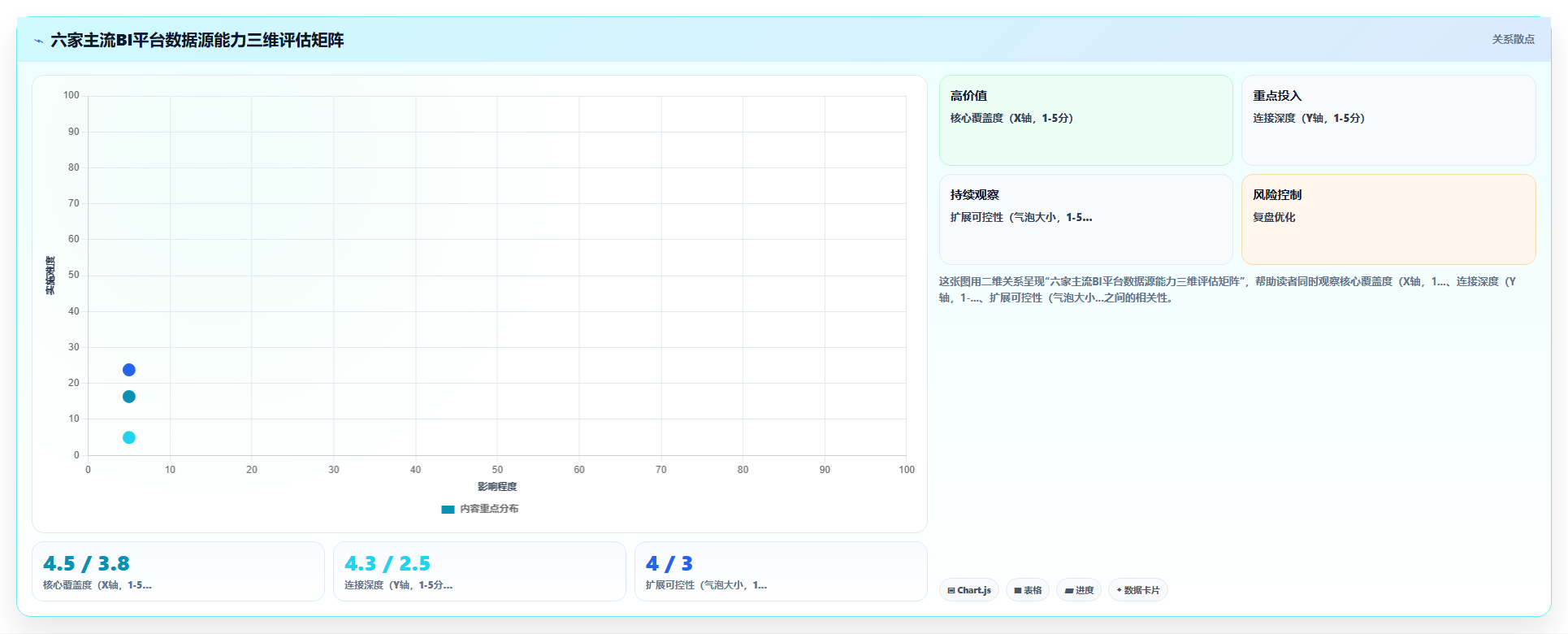Click the 表格 chip
1568x634 pixels.
pos(1028,590)
